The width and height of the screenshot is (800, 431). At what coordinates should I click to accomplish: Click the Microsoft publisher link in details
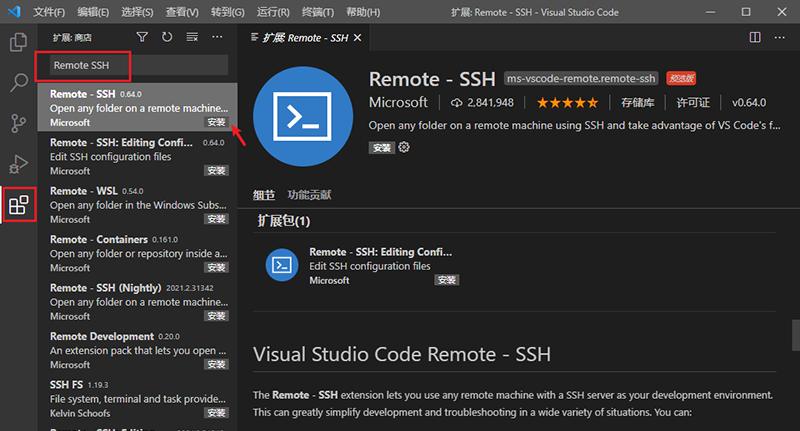[398, 103]
